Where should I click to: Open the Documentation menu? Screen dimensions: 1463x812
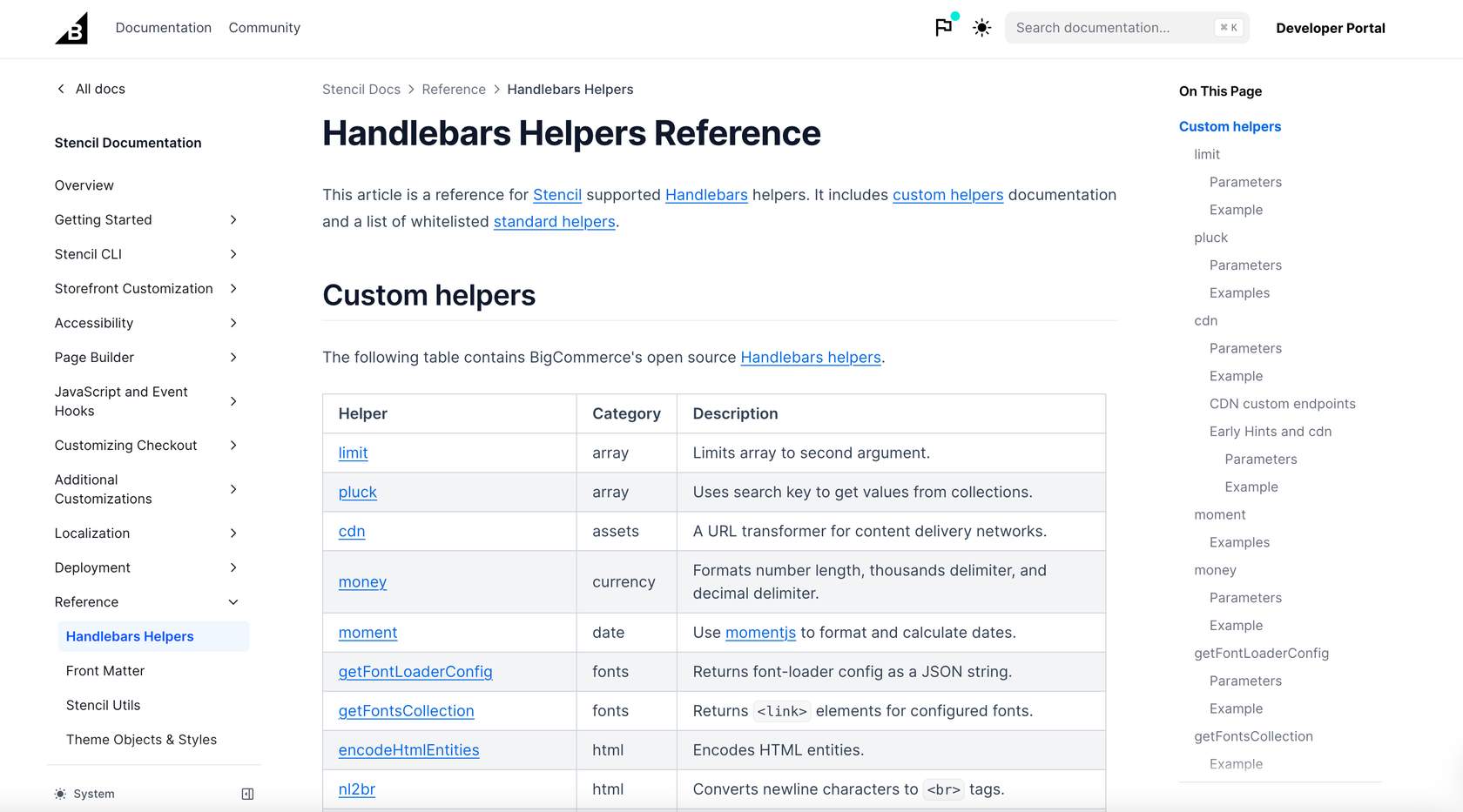pyautogui.click(x=163, y=27)
